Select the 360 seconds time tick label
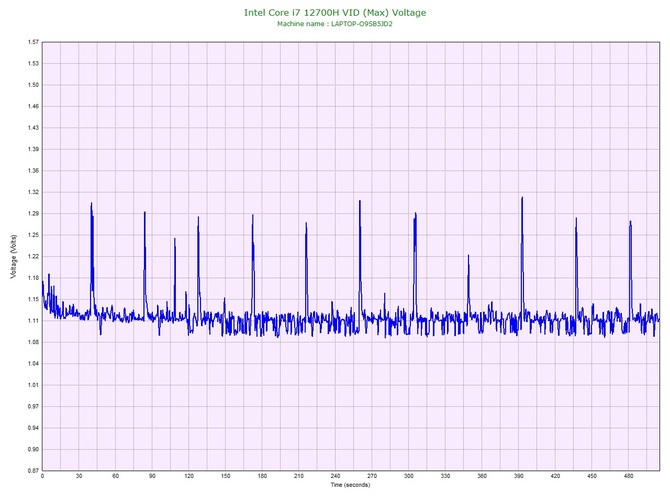Image resolution: width=670 pixels, height=502 pixels. (x=482, y=476)
